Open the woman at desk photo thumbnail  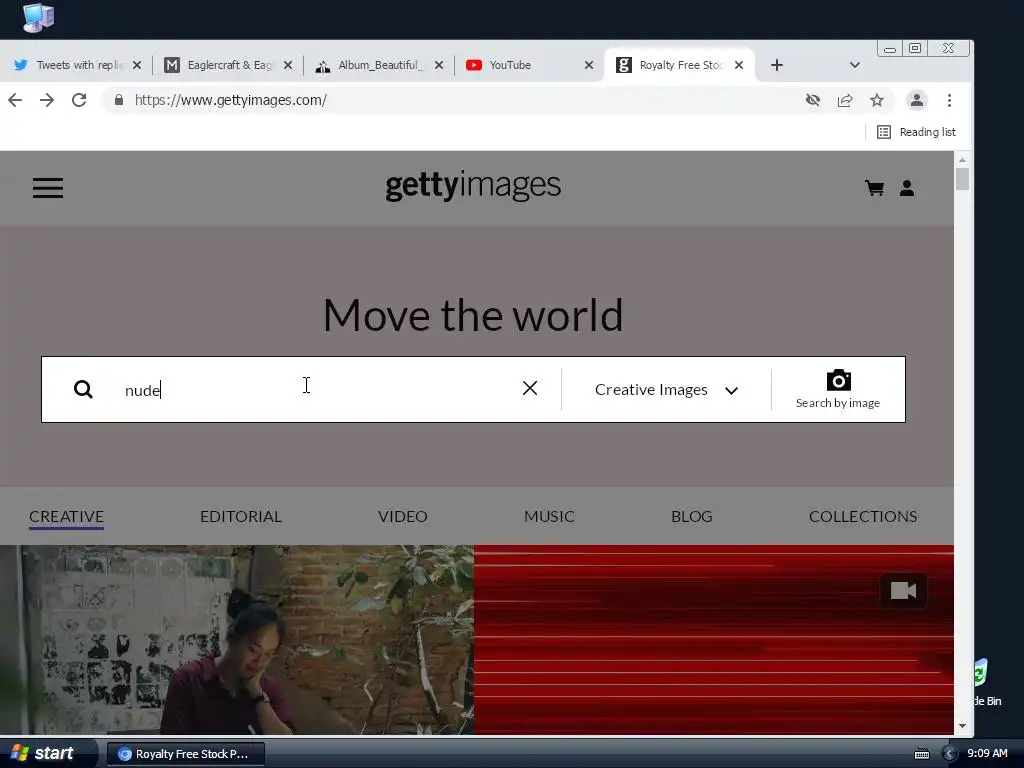click(236, 640)
